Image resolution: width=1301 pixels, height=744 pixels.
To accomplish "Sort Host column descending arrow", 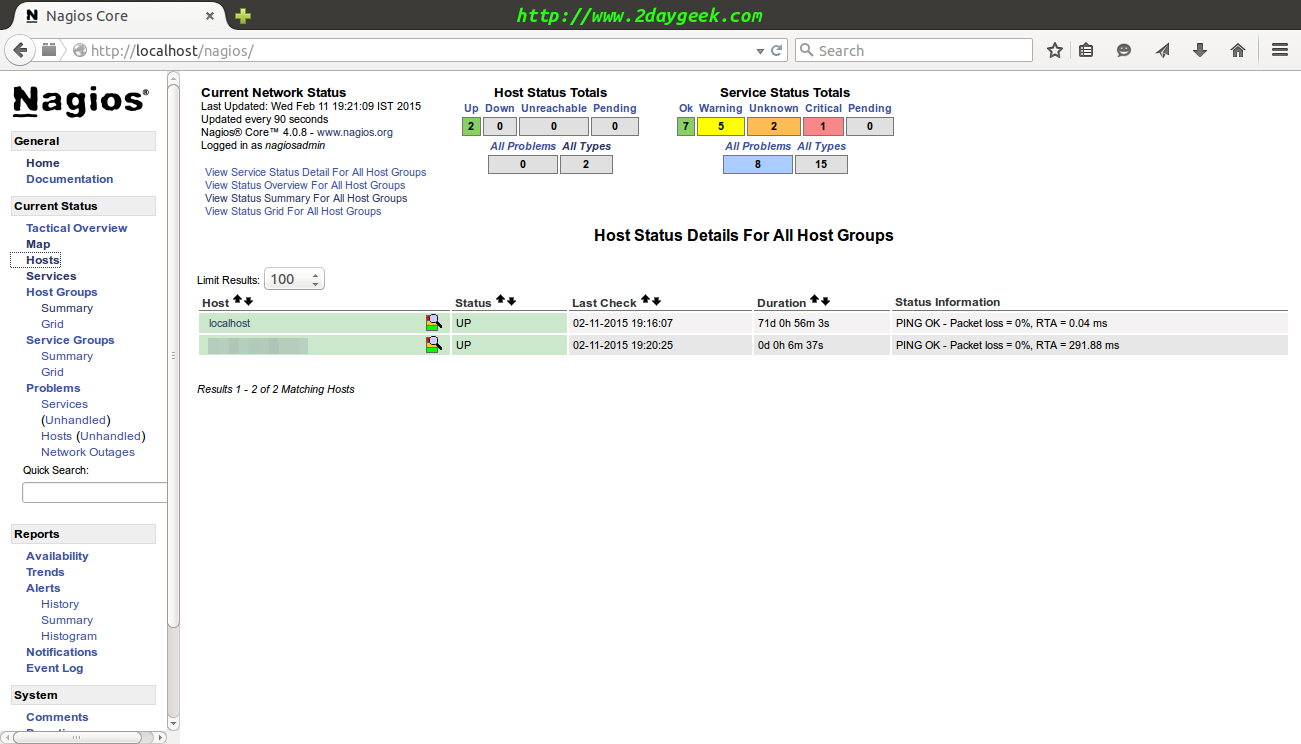I will 248,301.
